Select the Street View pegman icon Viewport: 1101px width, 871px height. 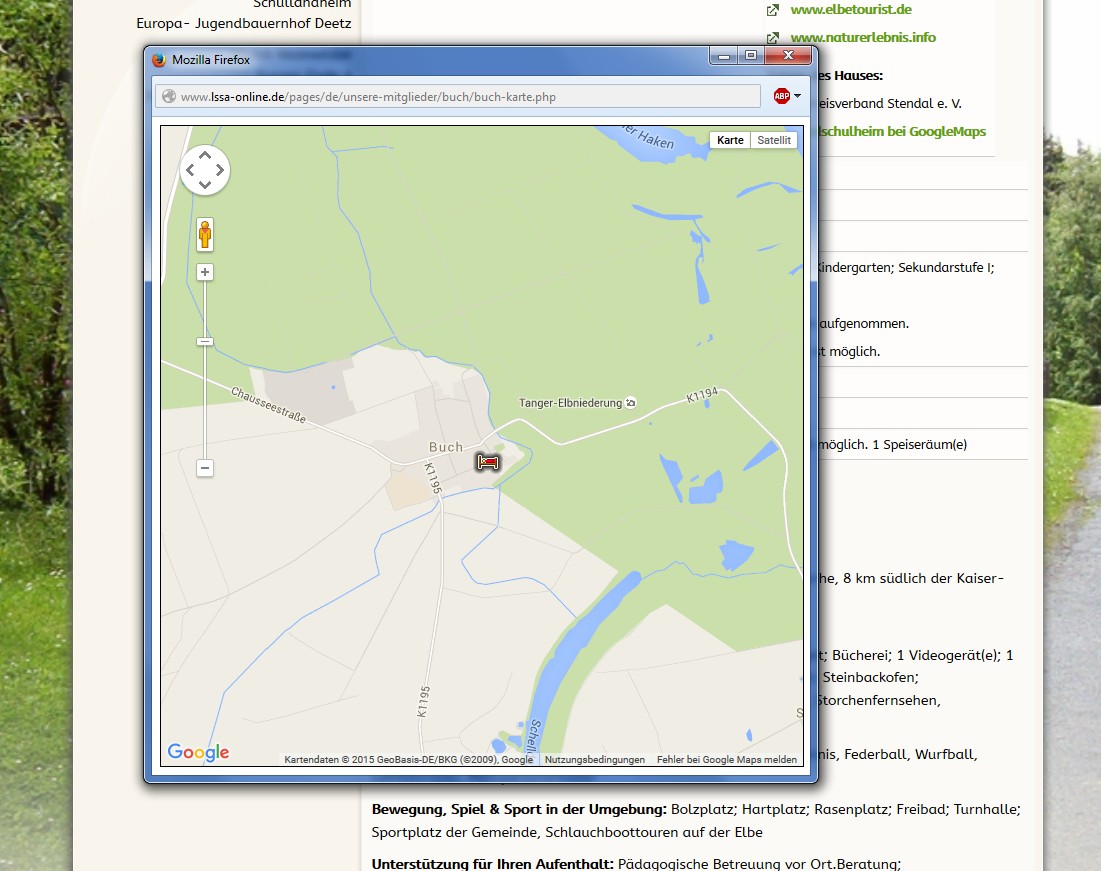point(204,235)
